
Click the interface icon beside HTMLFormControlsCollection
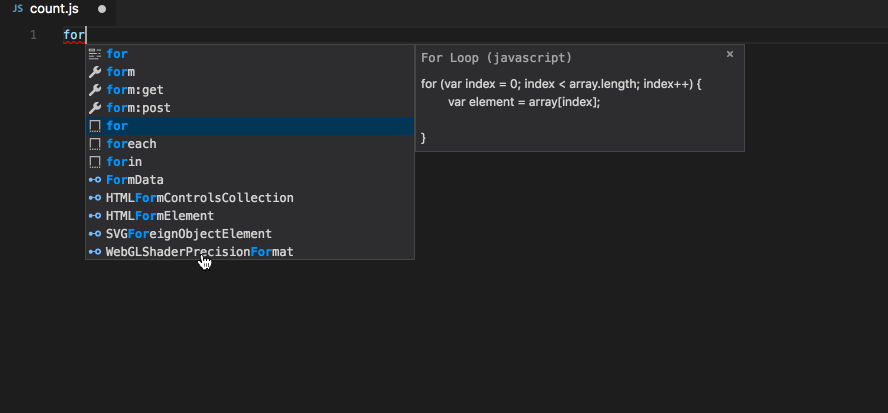coord(95,198)
